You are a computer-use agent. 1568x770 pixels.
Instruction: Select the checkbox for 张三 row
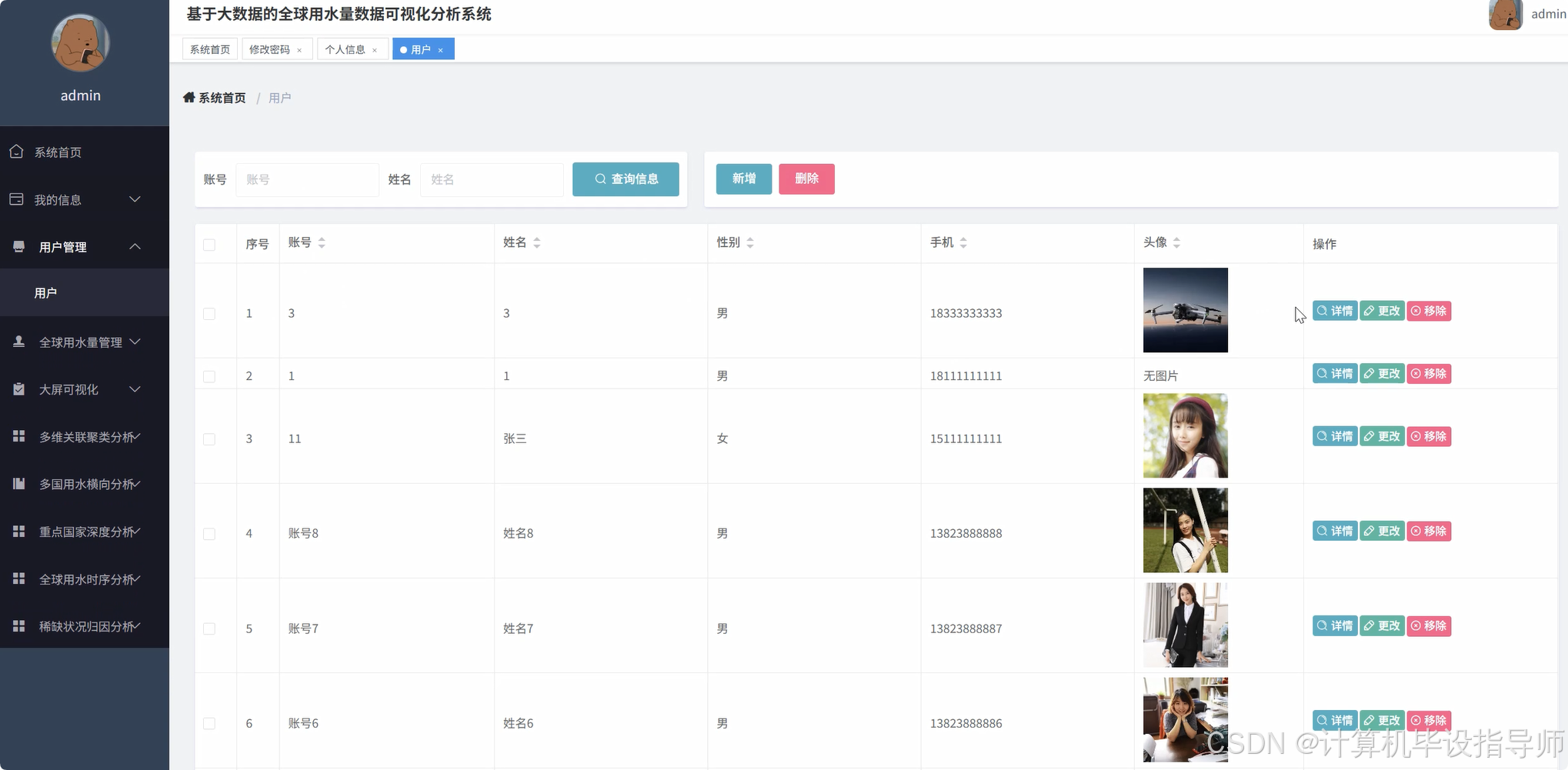coord(209,439)
